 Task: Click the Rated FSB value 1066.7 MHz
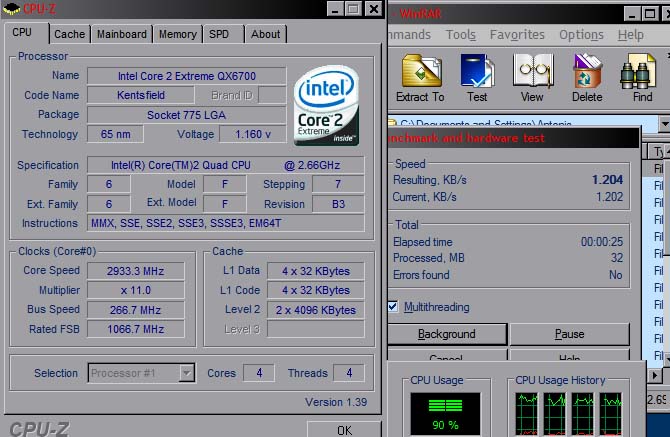[x=136, y=329]
